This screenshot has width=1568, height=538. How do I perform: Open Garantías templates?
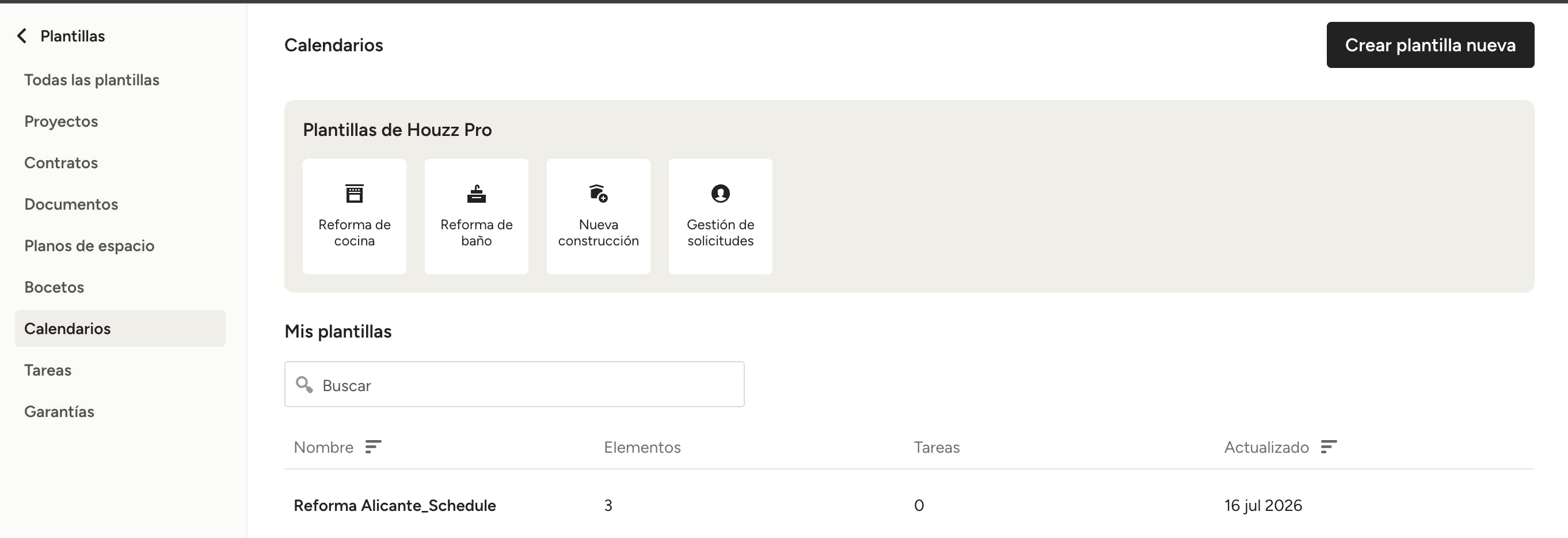(59, 411)
